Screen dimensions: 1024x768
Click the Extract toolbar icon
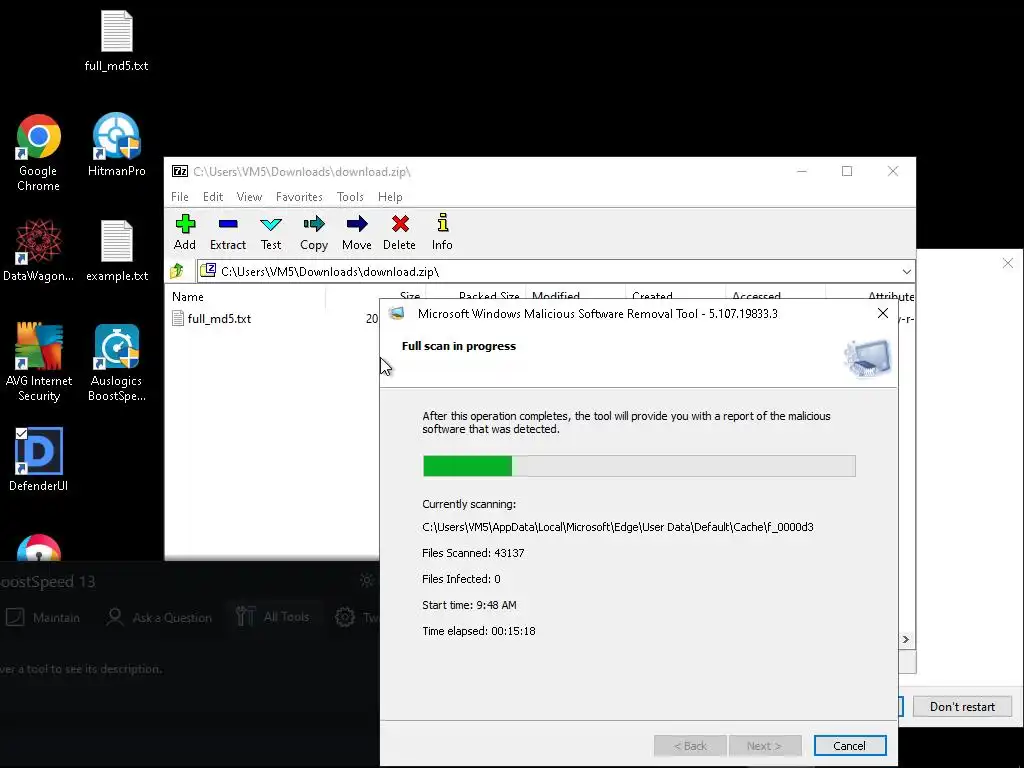tap(227, 232)
